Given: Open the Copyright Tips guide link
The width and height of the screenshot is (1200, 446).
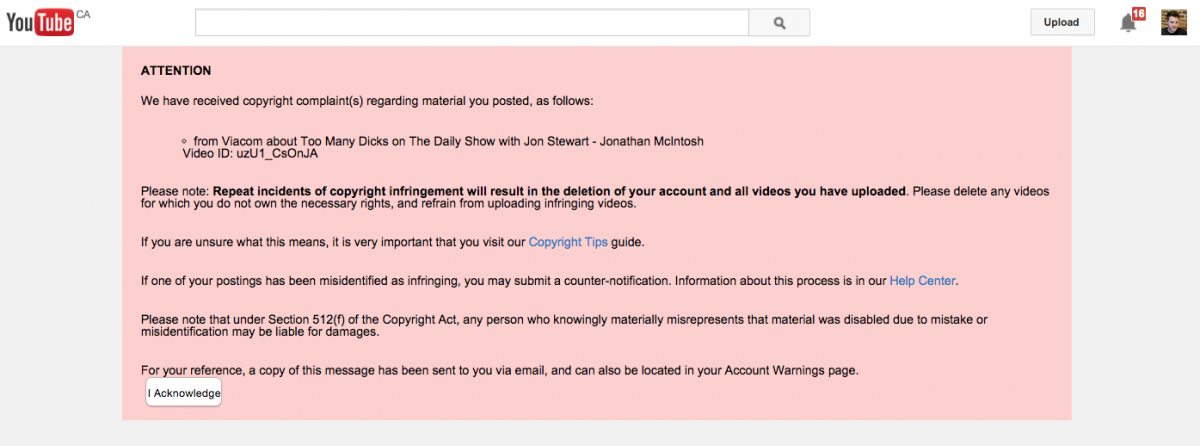Looking at the screenshot, I should click(x=568, y=242).
